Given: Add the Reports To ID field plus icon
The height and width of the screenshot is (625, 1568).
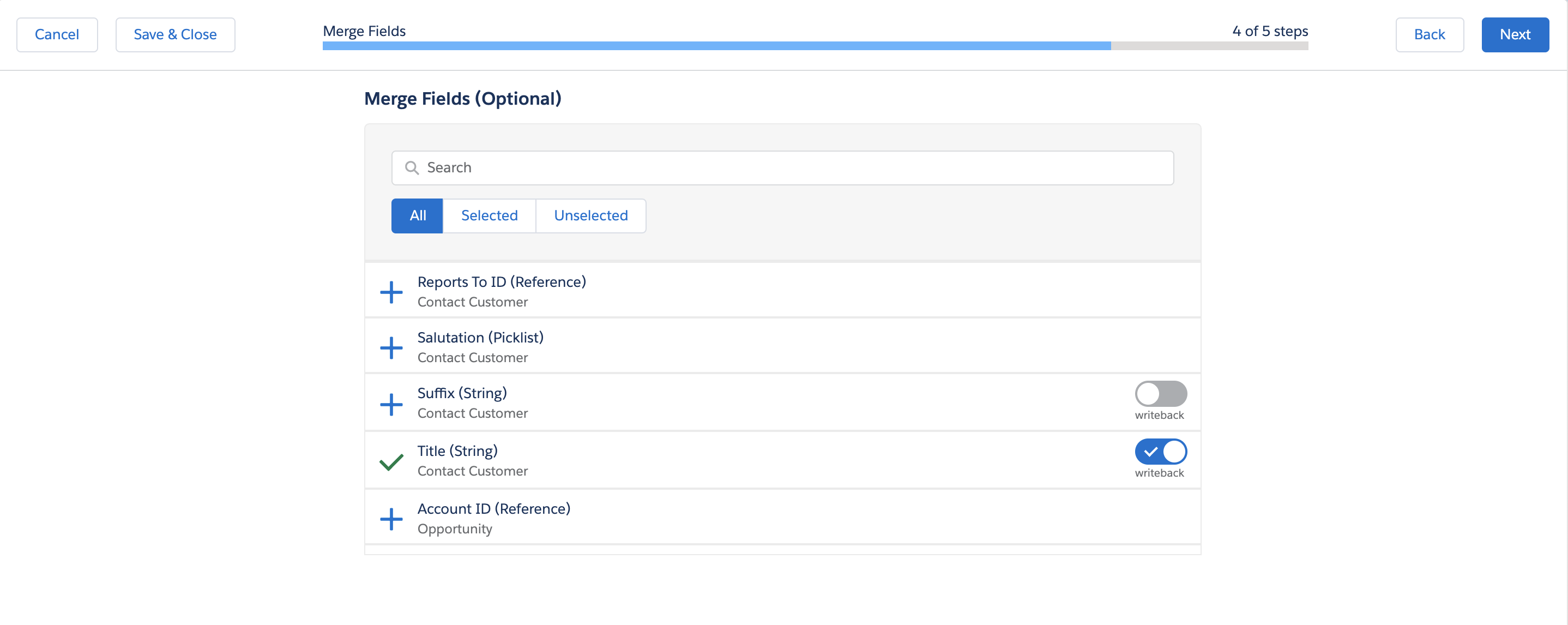Looking at the screenshot, I should pyautogui.click(x=391, y=292).
